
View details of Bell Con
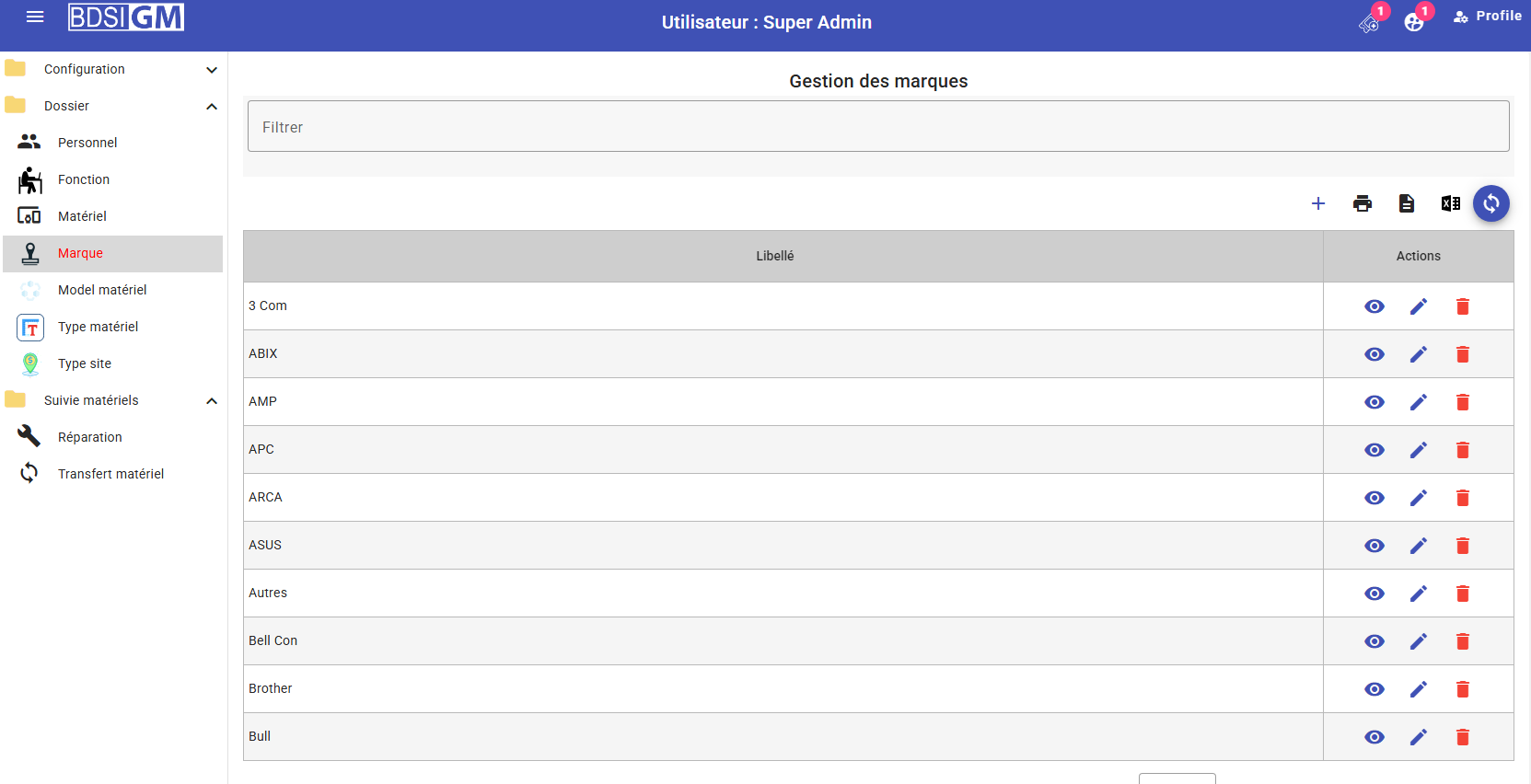(1374, 641)
